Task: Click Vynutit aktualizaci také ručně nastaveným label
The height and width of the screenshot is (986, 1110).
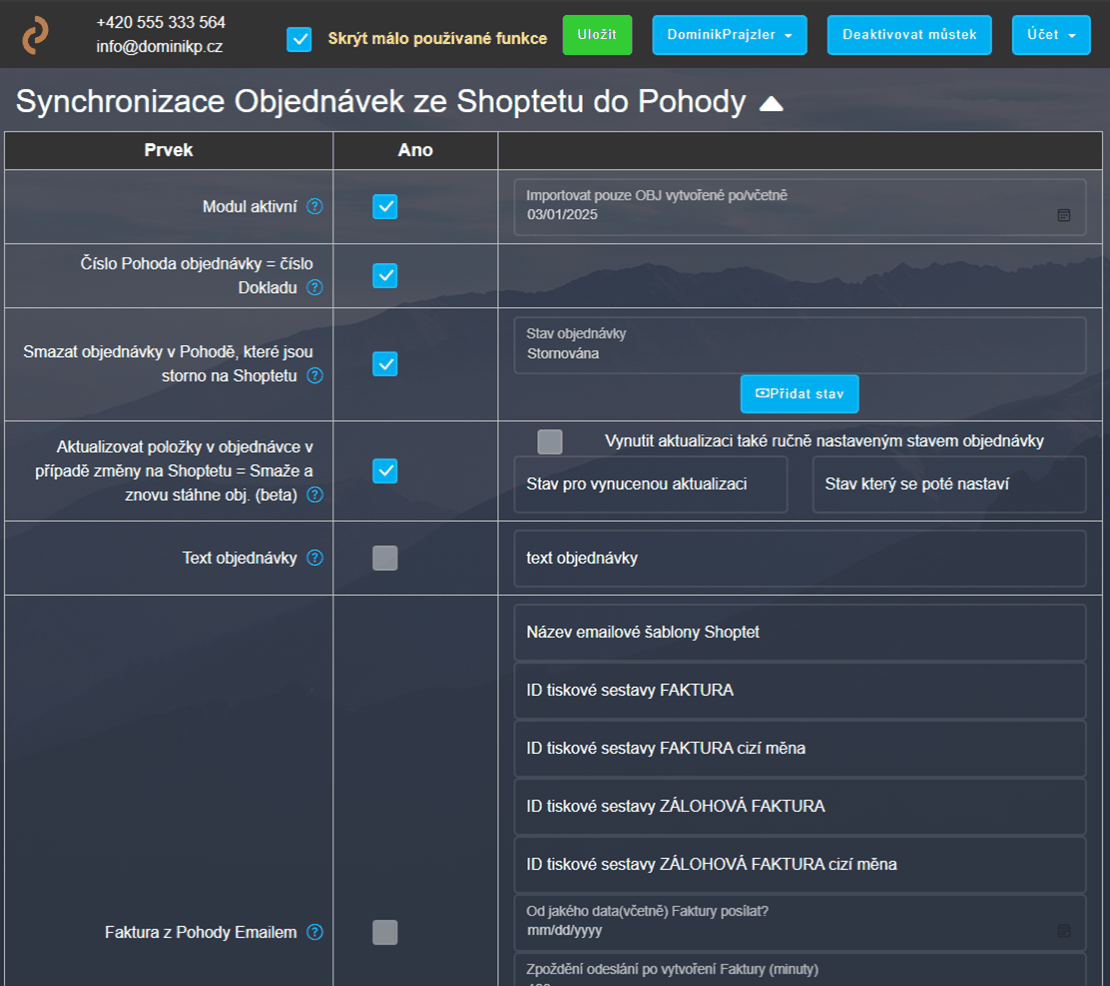Action: 824,441
